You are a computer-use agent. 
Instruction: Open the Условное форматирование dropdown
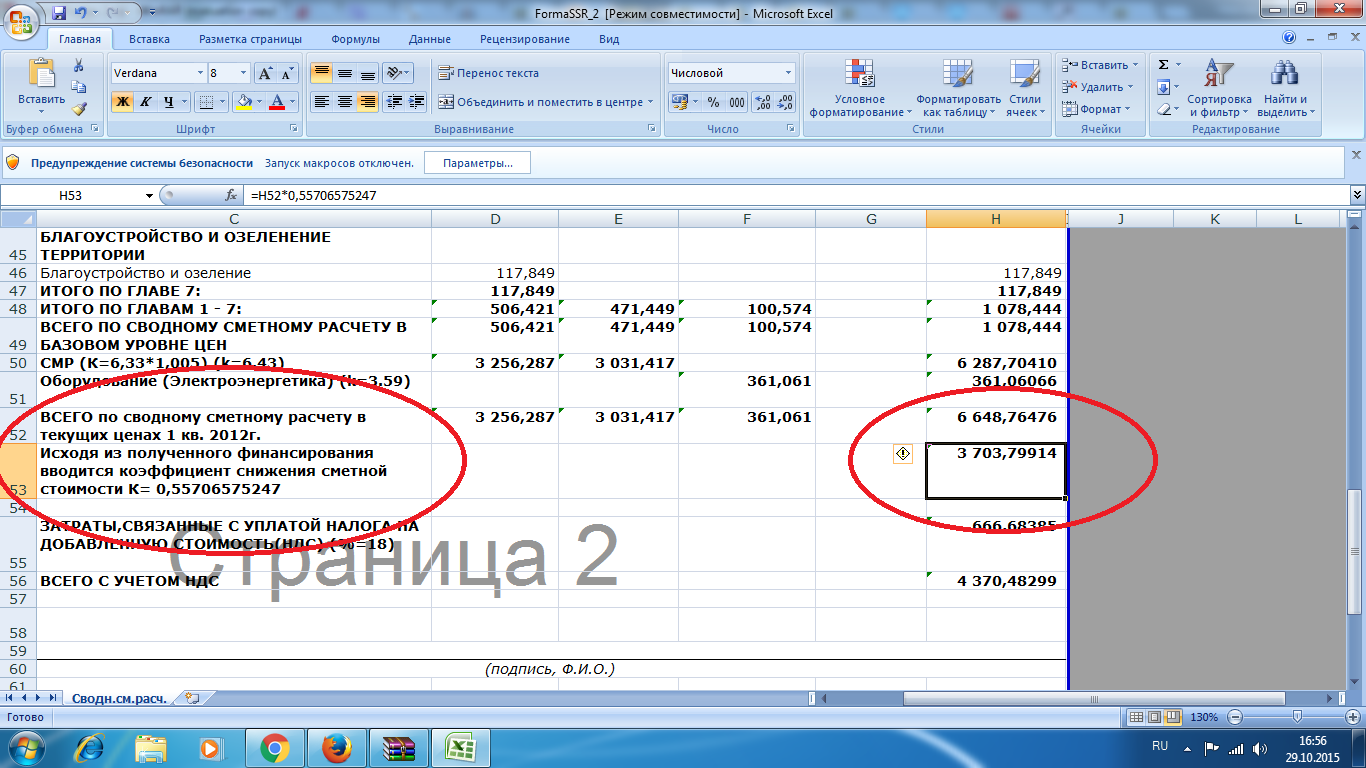pos(859,88)
